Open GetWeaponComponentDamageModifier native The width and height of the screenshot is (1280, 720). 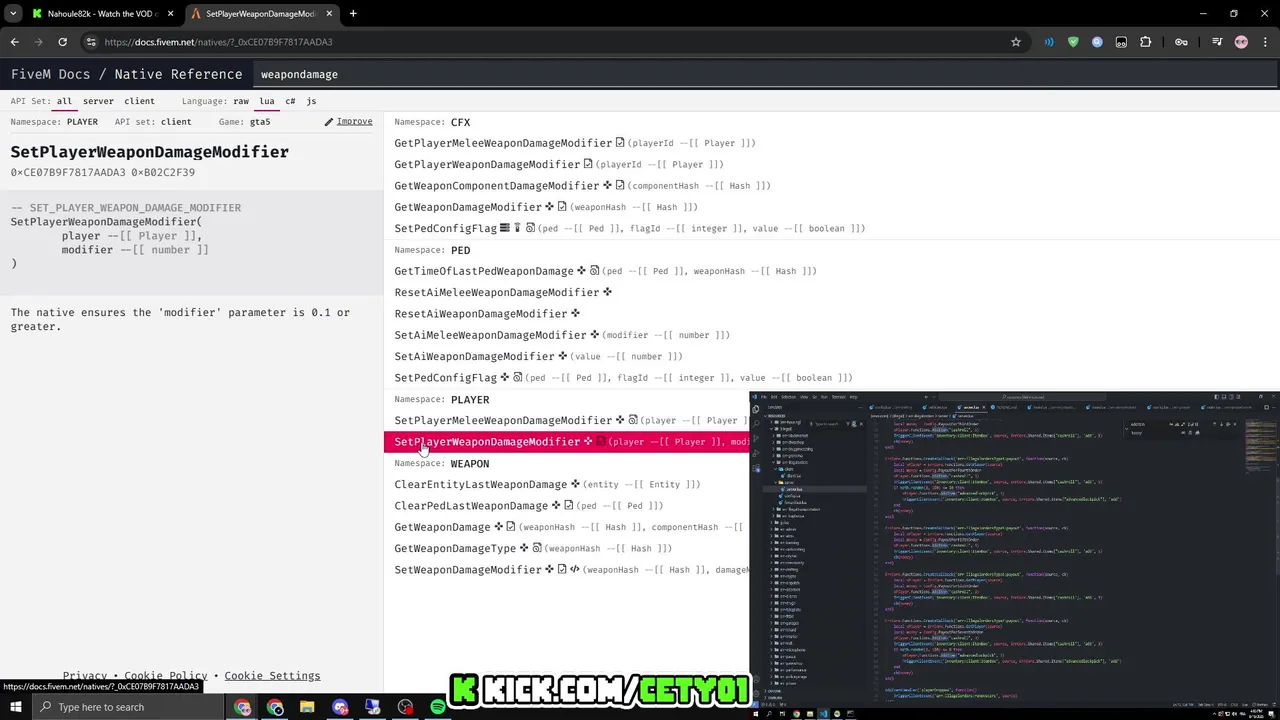(497, 186)
